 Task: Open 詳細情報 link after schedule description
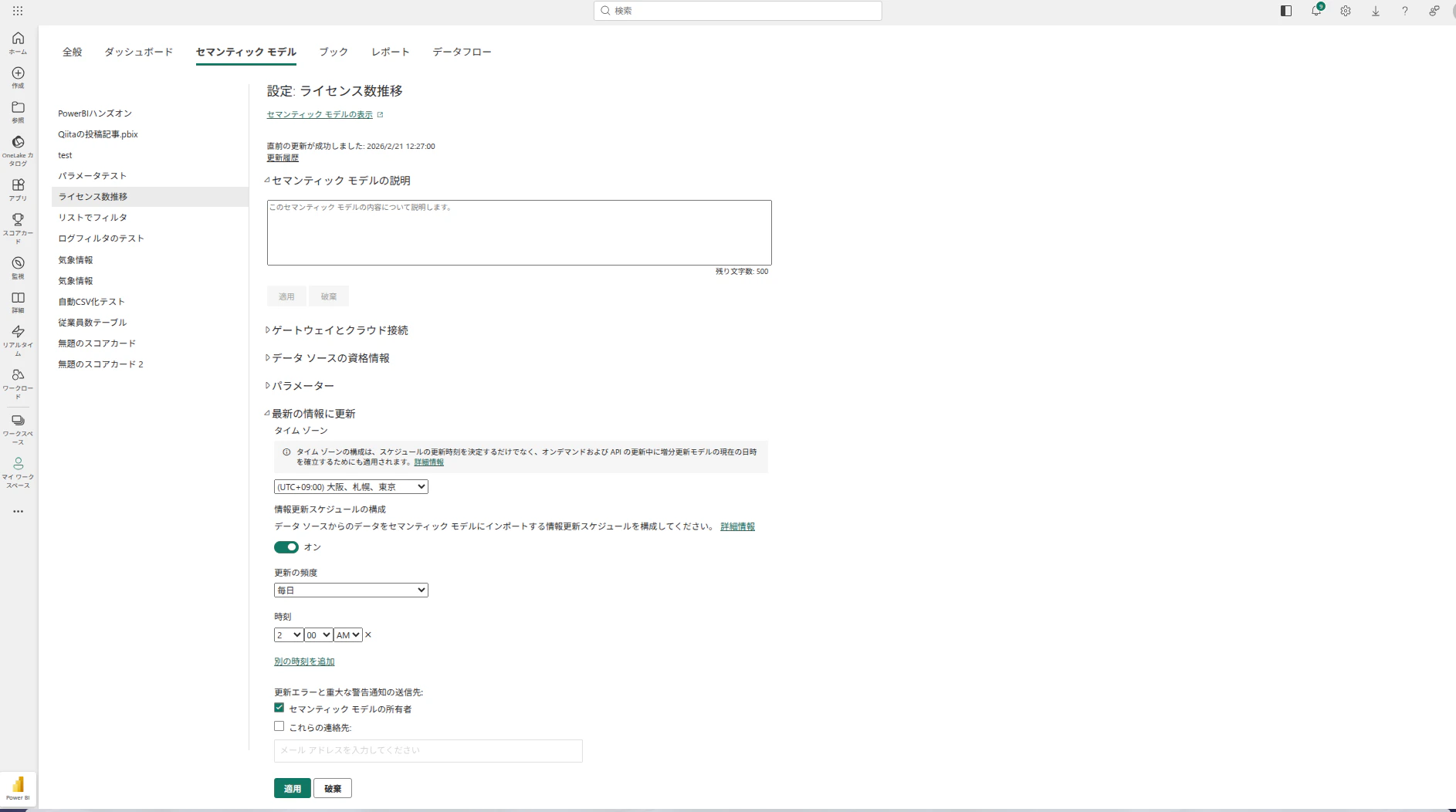738,526
